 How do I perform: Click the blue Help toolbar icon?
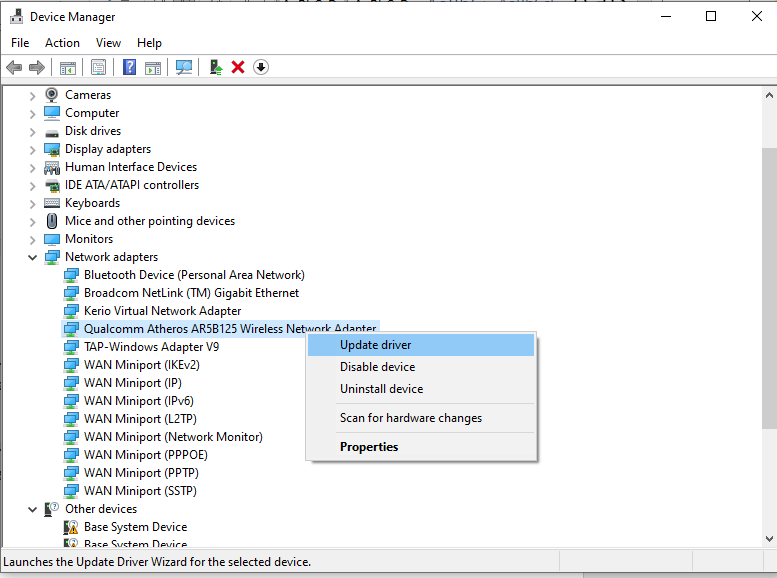[129, 67]
